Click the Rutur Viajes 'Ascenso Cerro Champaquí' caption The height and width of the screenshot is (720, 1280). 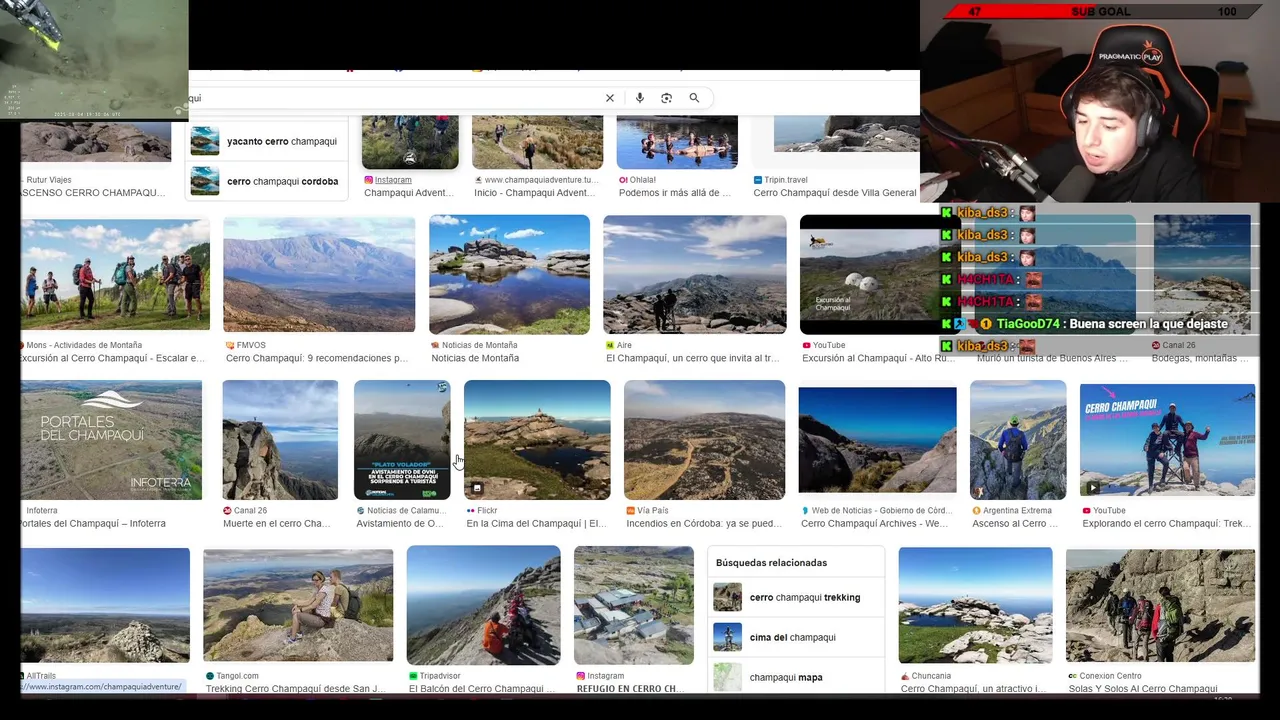(x=93, y=193)
